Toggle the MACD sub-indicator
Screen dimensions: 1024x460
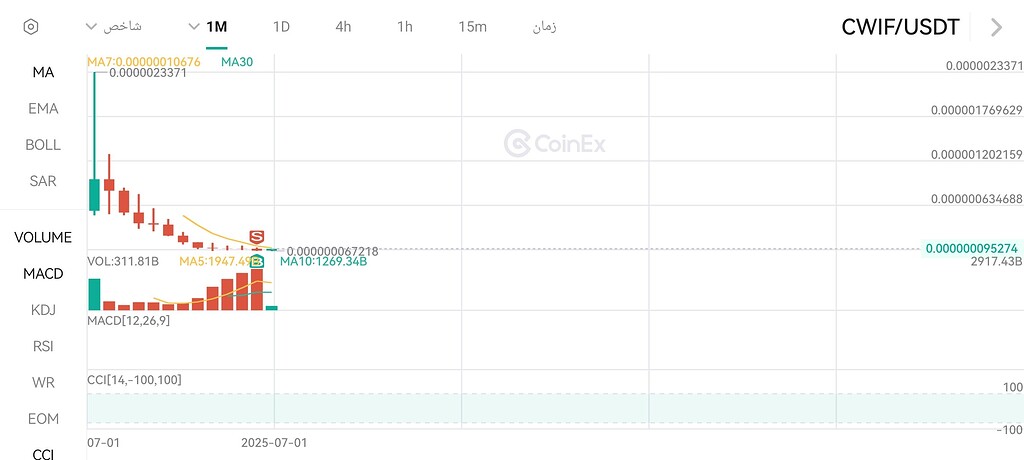[x=43, y=274]
